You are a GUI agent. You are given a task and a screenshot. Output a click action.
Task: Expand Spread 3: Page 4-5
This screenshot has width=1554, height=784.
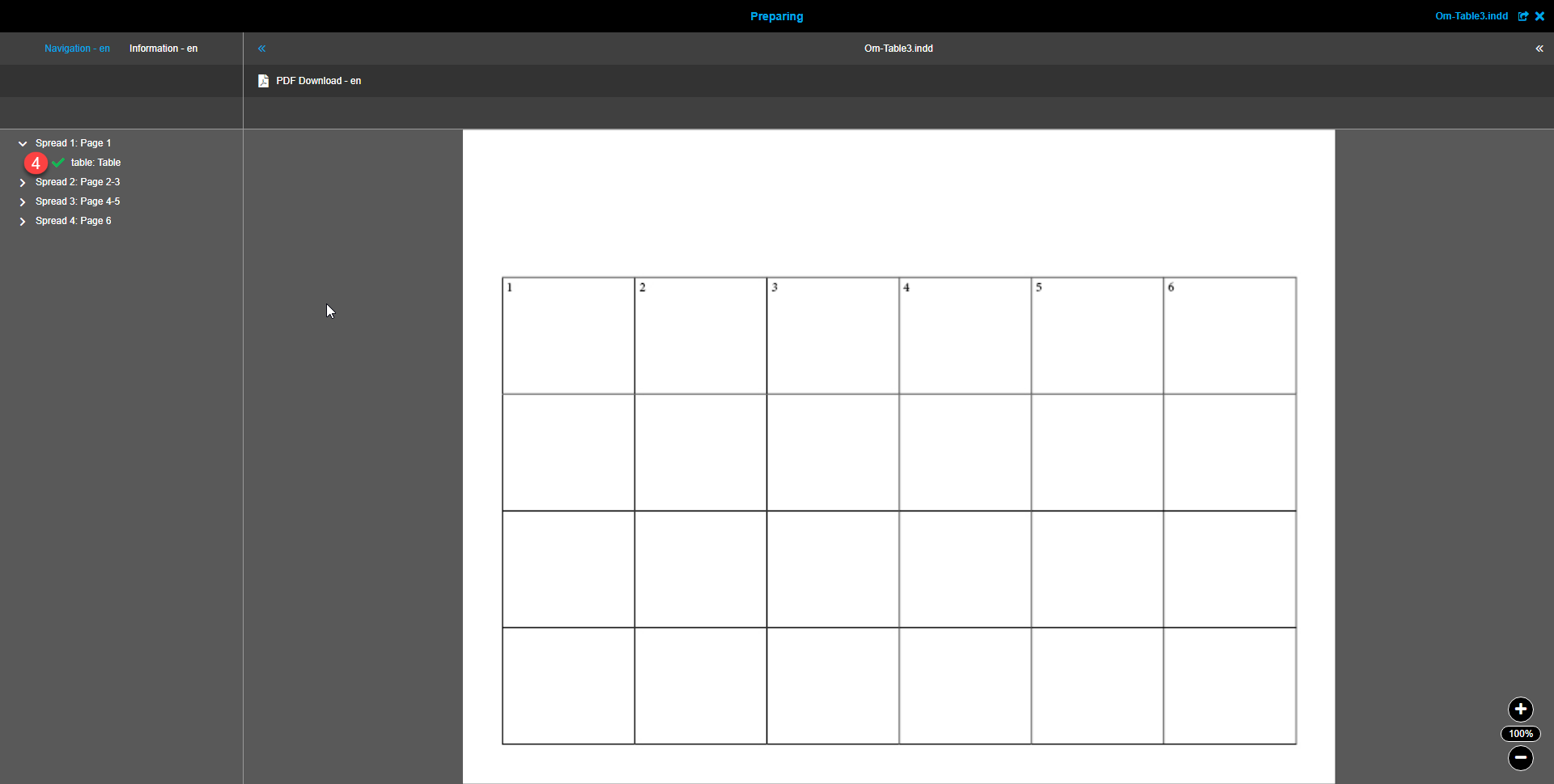pyautogui.click(x=23, y=201)
